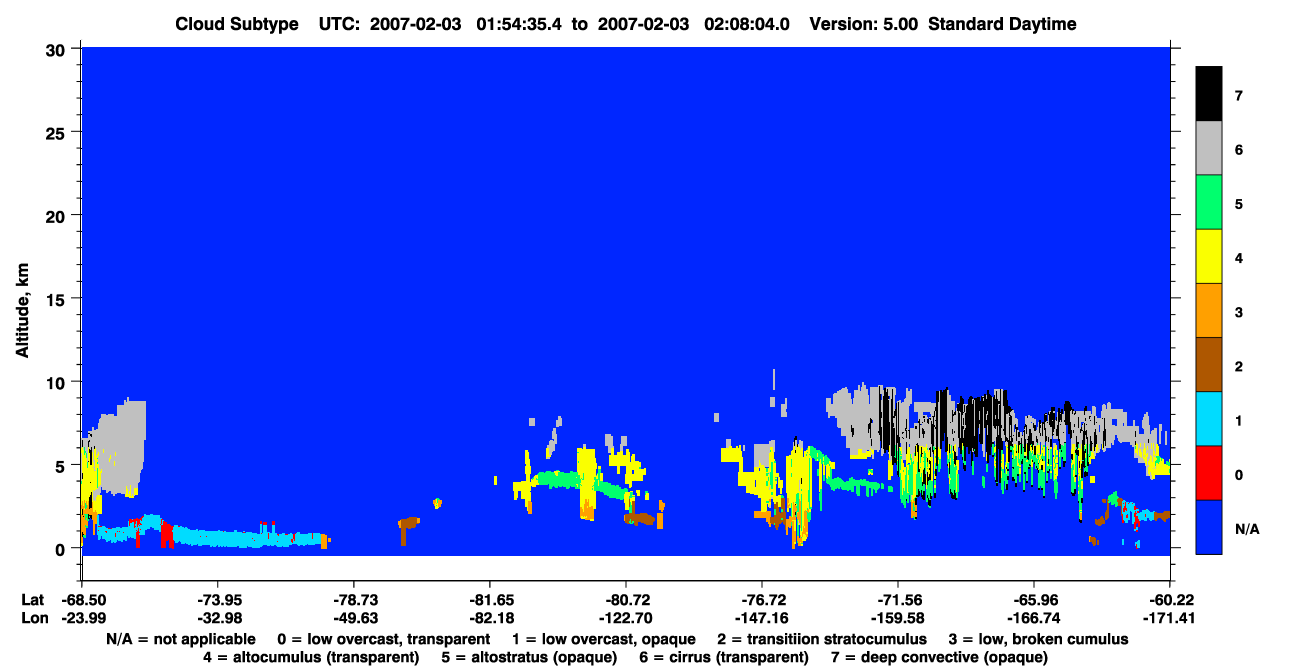Click the 'Lon' row label
Image resolution: width=1300 pixels, height=667 pixels.
(x=33, y=618)
